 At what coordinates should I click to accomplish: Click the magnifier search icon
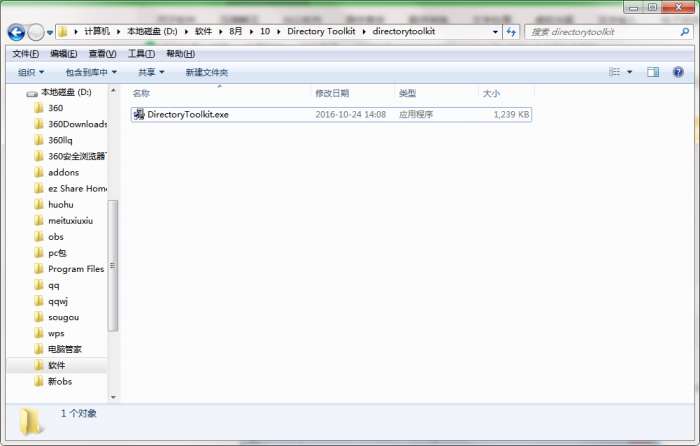pyautogui.click(x=684, y=32)
